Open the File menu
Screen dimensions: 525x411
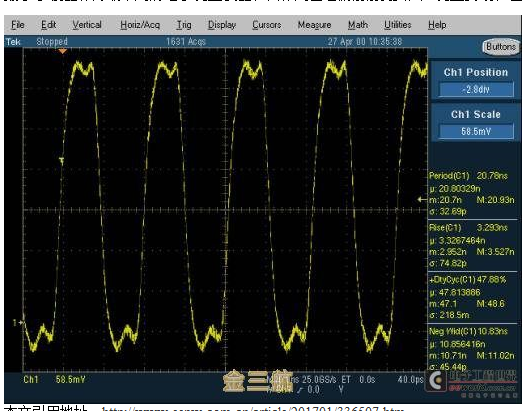point(18,25)
